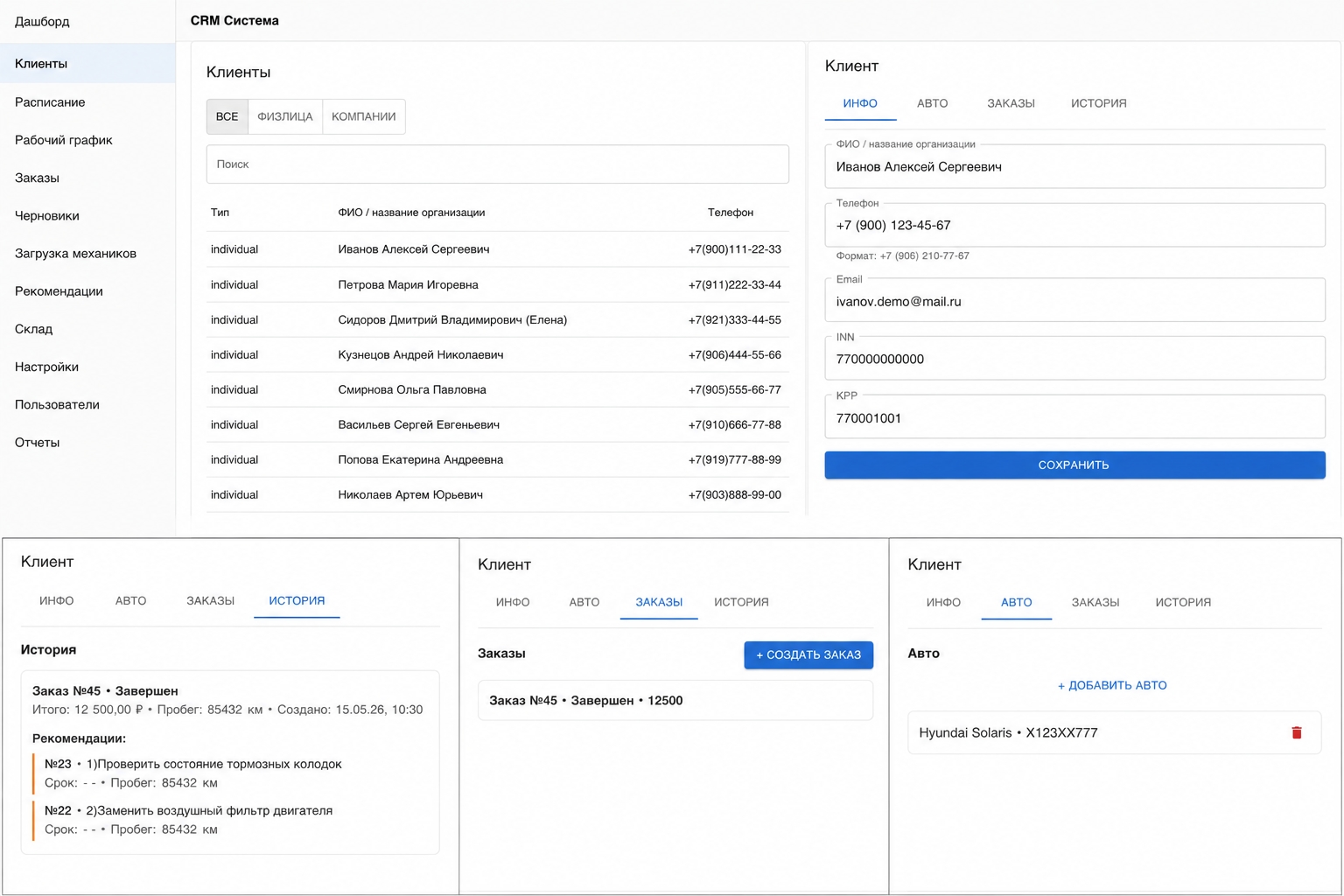
Task: Select client Смирнова Ольга Павловна row
Action: click(497, 389)
